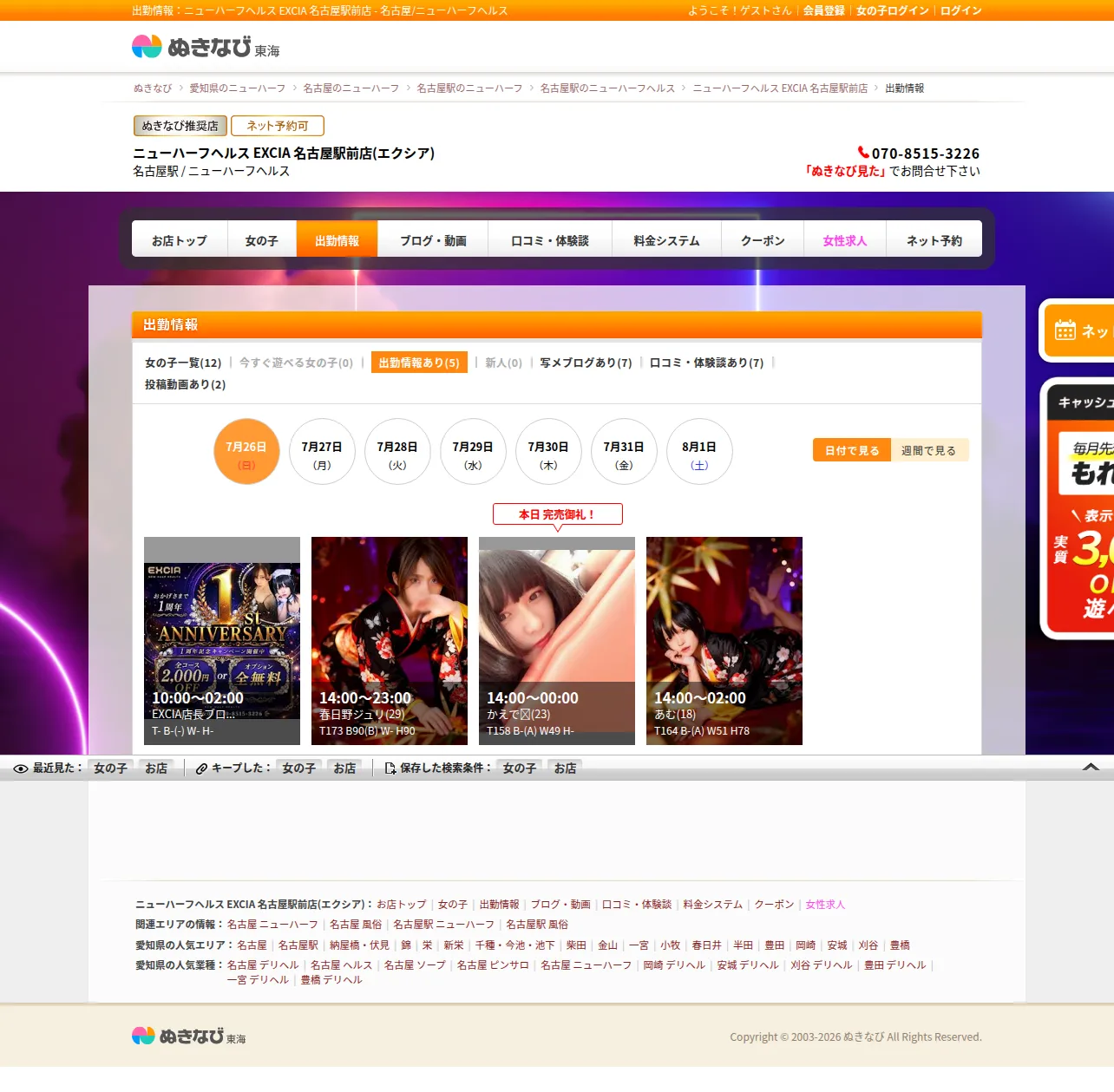Image resolution: width=1114 pixels, height=1092 pixels.
Task: Click the 名古屋駅 風俗 footer link
Action: [537, 925]
